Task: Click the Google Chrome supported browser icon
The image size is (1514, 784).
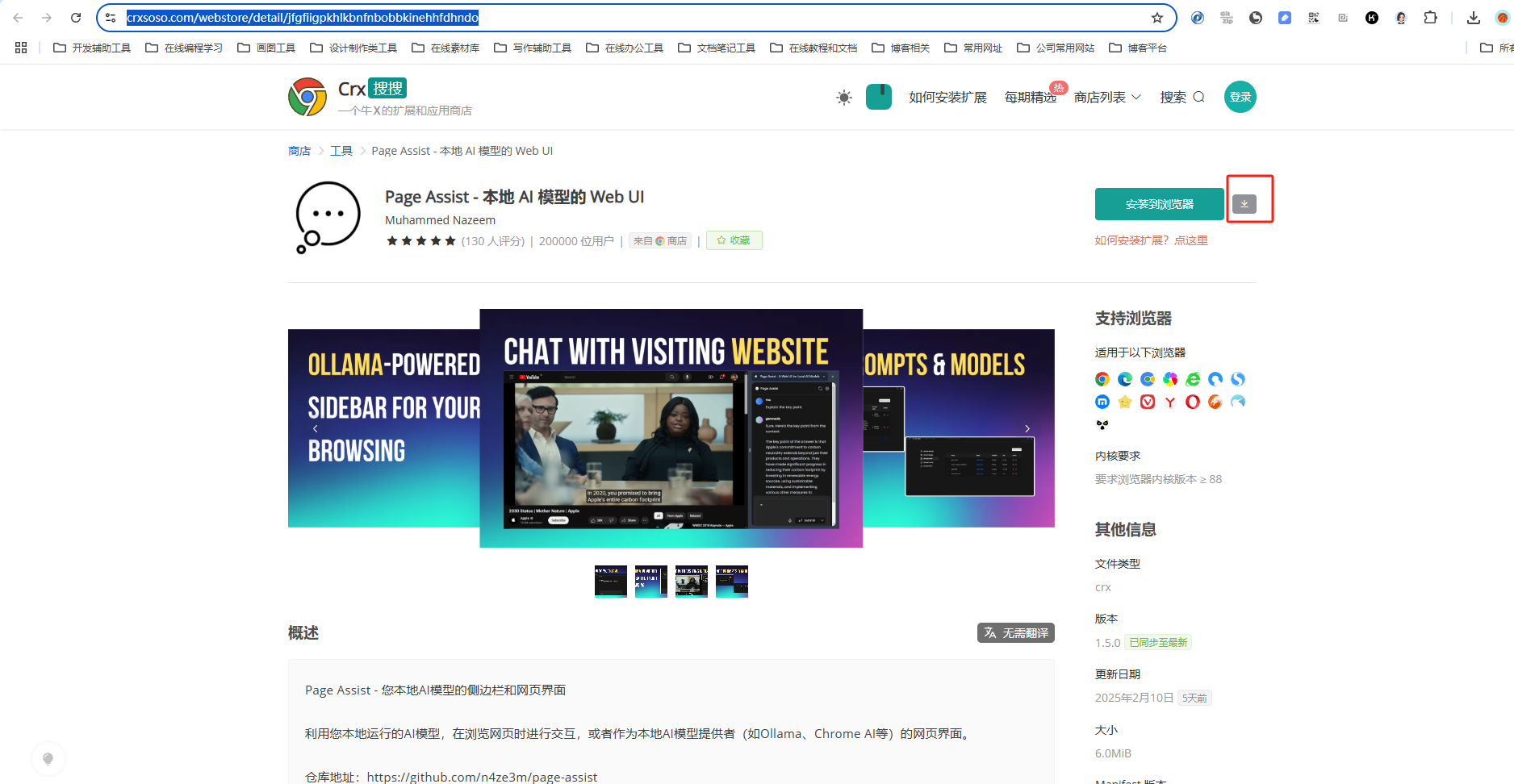Action: coord(1102,379)
